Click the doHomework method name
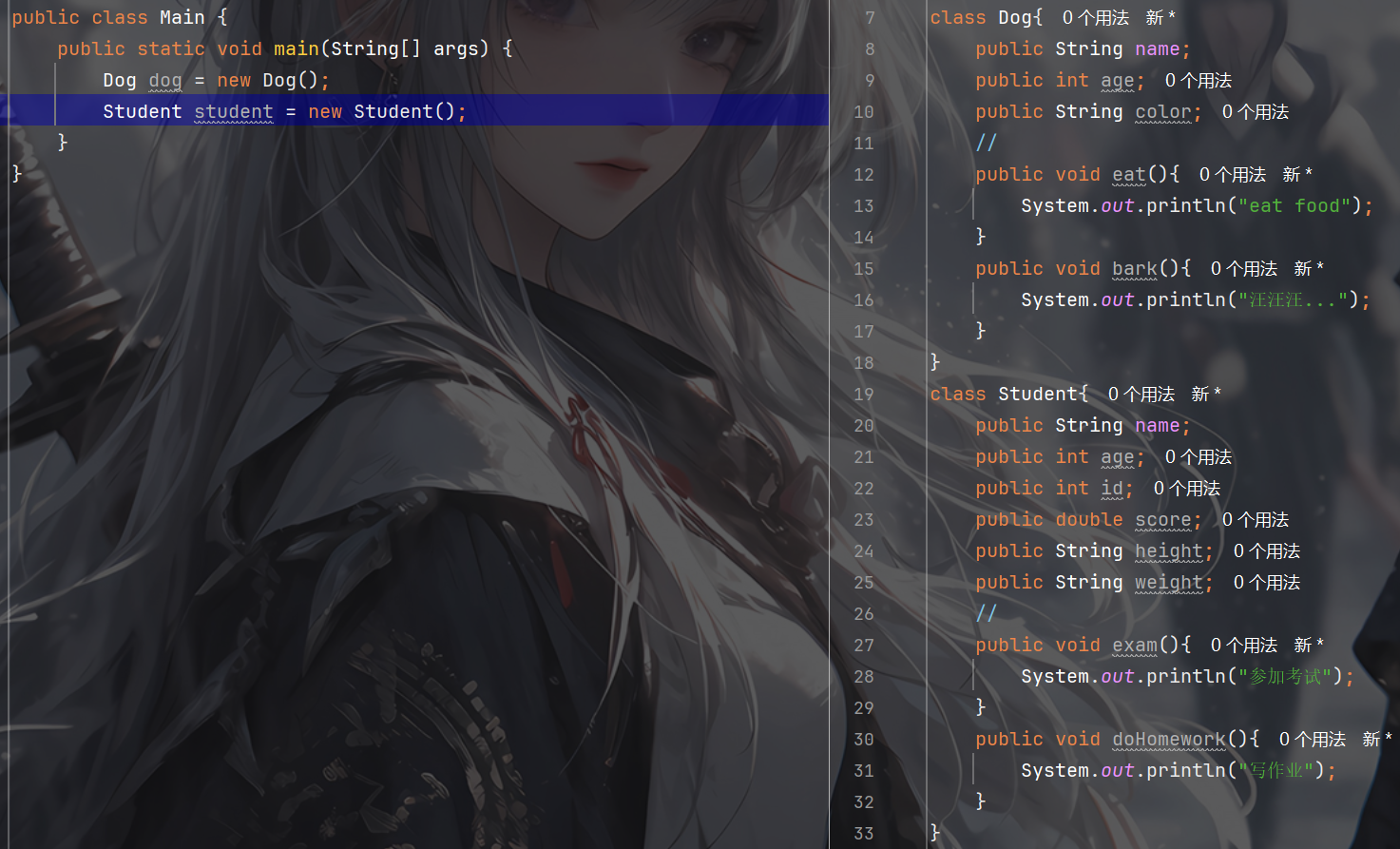1400x849 pixels. point(1169,739)
